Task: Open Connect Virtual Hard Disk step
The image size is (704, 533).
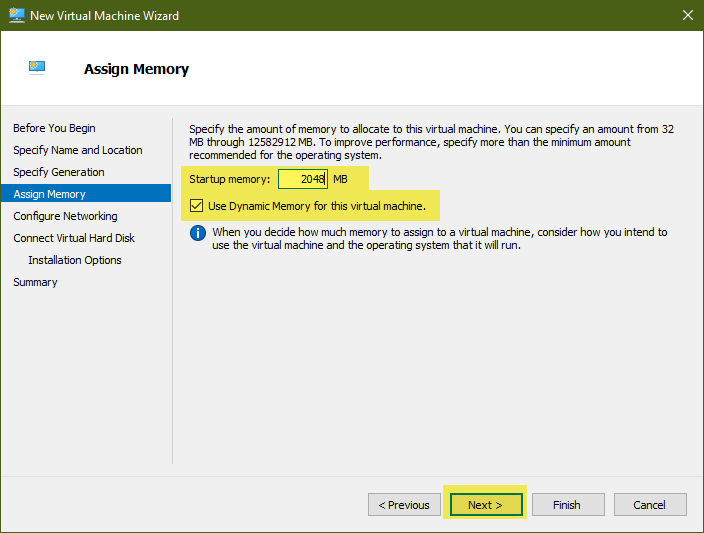Action: 74,238
